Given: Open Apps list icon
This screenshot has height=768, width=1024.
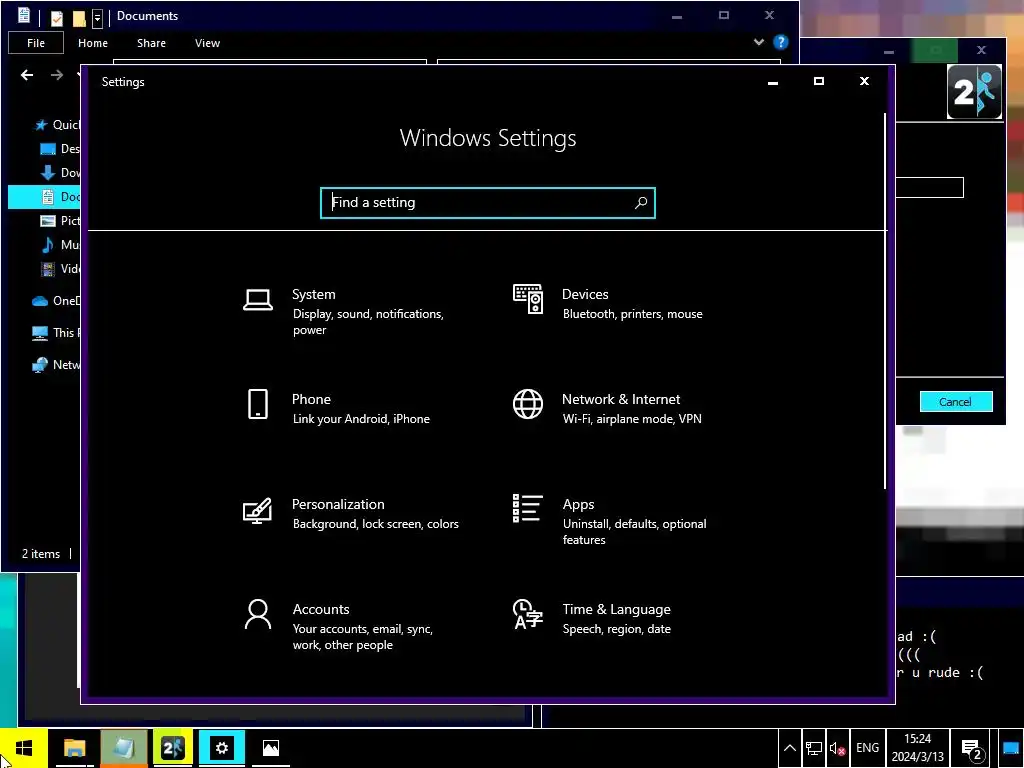Looking at the screenshot, I should click(528, 508).
